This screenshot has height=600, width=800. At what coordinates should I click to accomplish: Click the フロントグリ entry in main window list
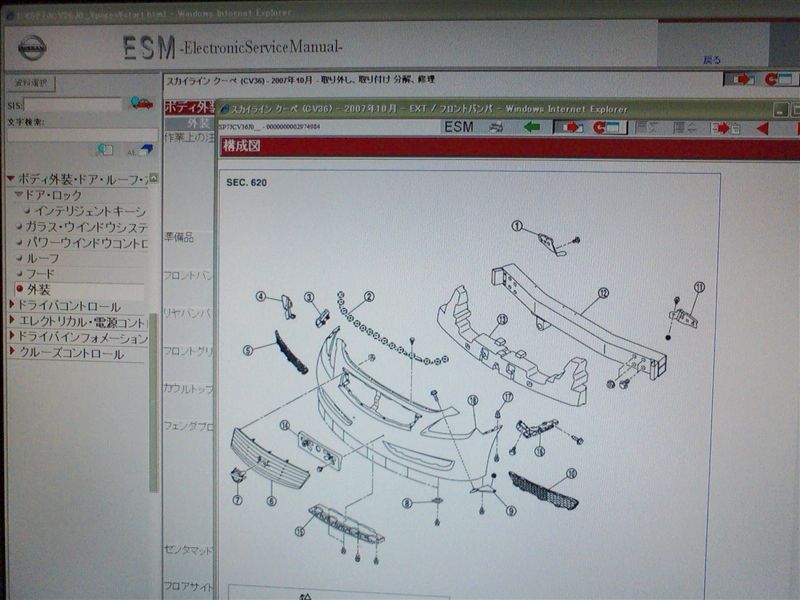[189, 351]
